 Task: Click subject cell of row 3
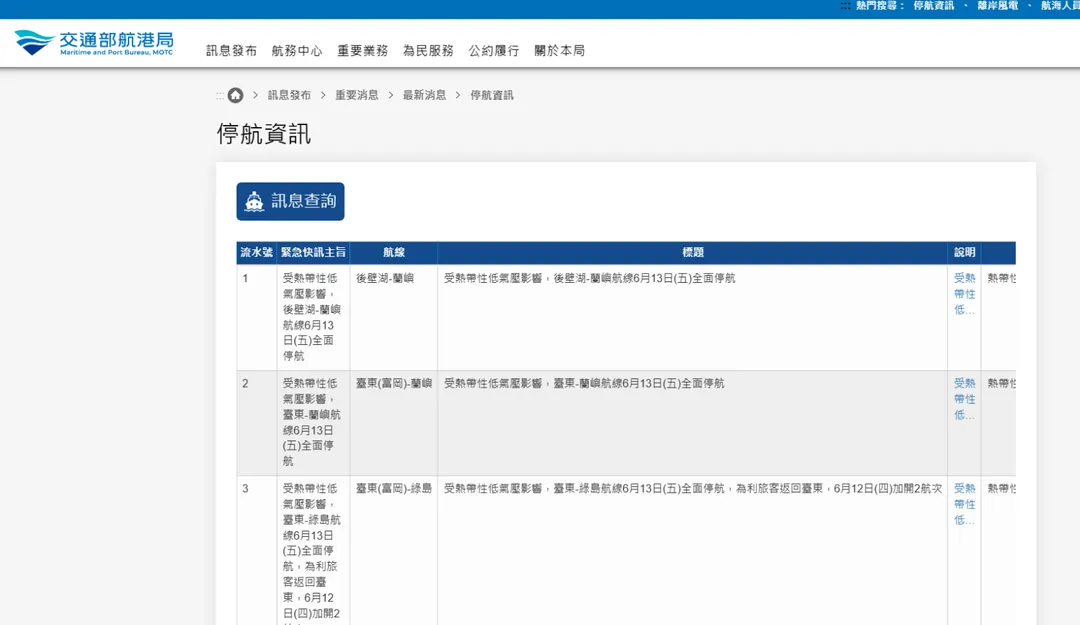click(x=313, y=551)
